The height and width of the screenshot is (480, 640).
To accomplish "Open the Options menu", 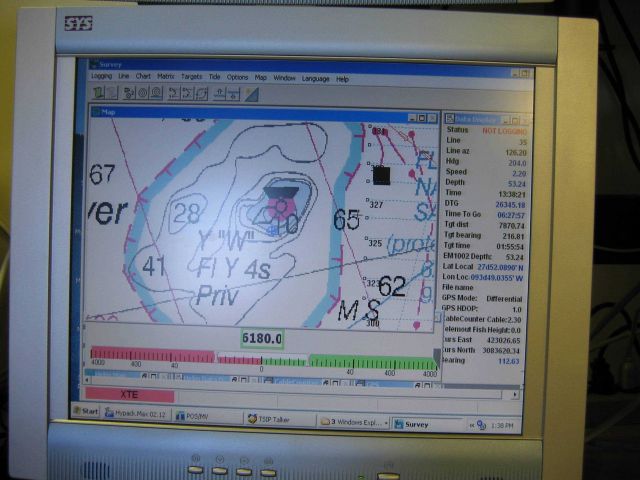I will point(238,77).
